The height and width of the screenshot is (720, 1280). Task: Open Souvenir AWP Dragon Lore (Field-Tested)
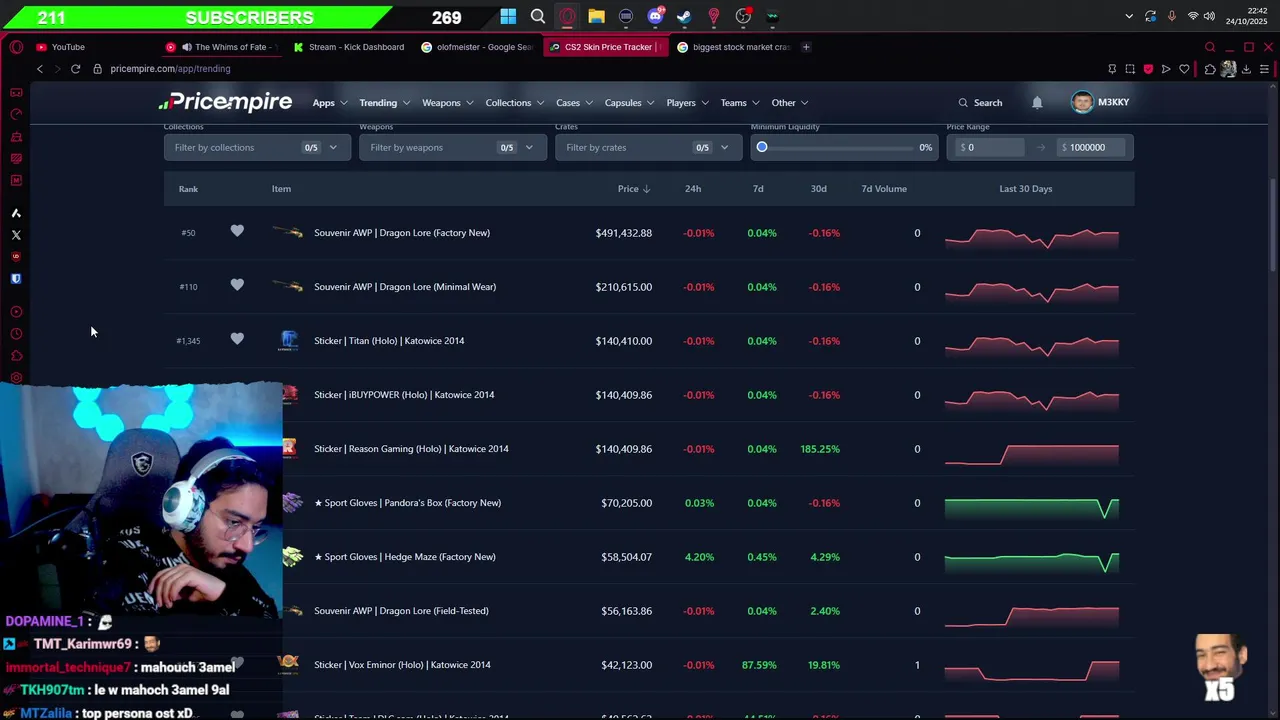pos(401,611)
